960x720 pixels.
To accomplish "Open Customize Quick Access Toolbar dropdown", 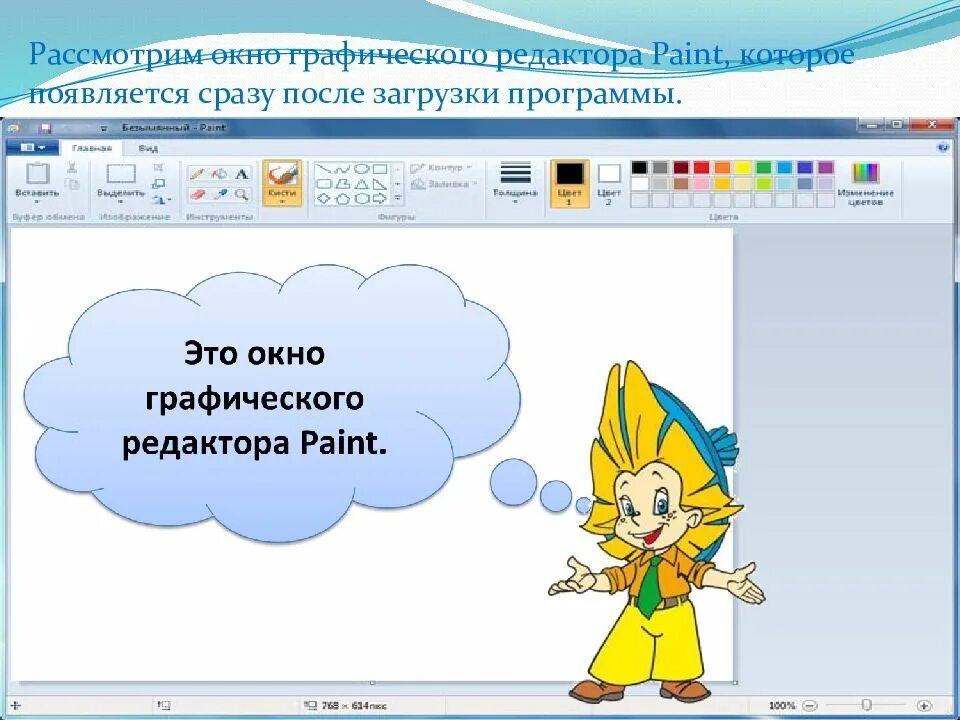I will (x=103, y=129).
